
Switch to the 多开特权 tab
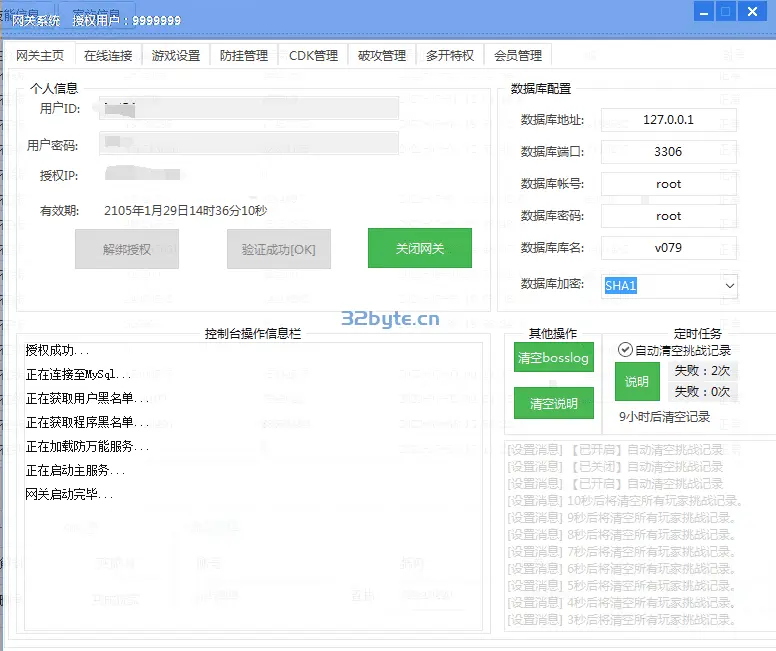450,55
